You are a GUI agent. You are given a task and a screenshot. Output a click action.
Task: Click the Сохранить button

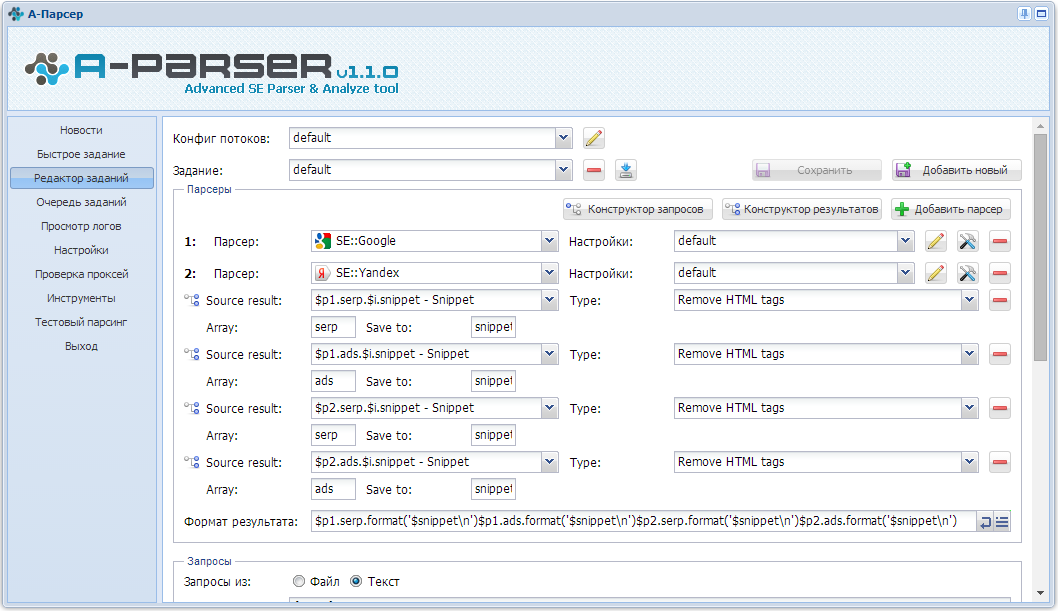click(816, 170)
